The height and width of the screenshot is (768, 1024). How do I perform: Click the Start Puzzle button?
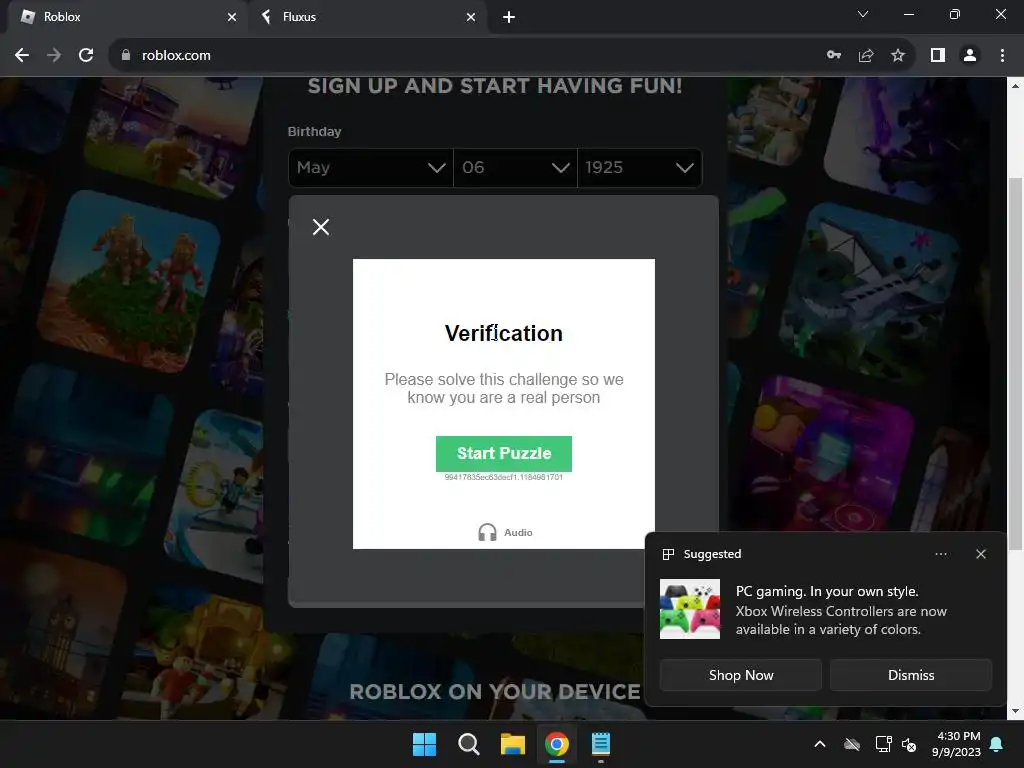(x=504, y=453)
